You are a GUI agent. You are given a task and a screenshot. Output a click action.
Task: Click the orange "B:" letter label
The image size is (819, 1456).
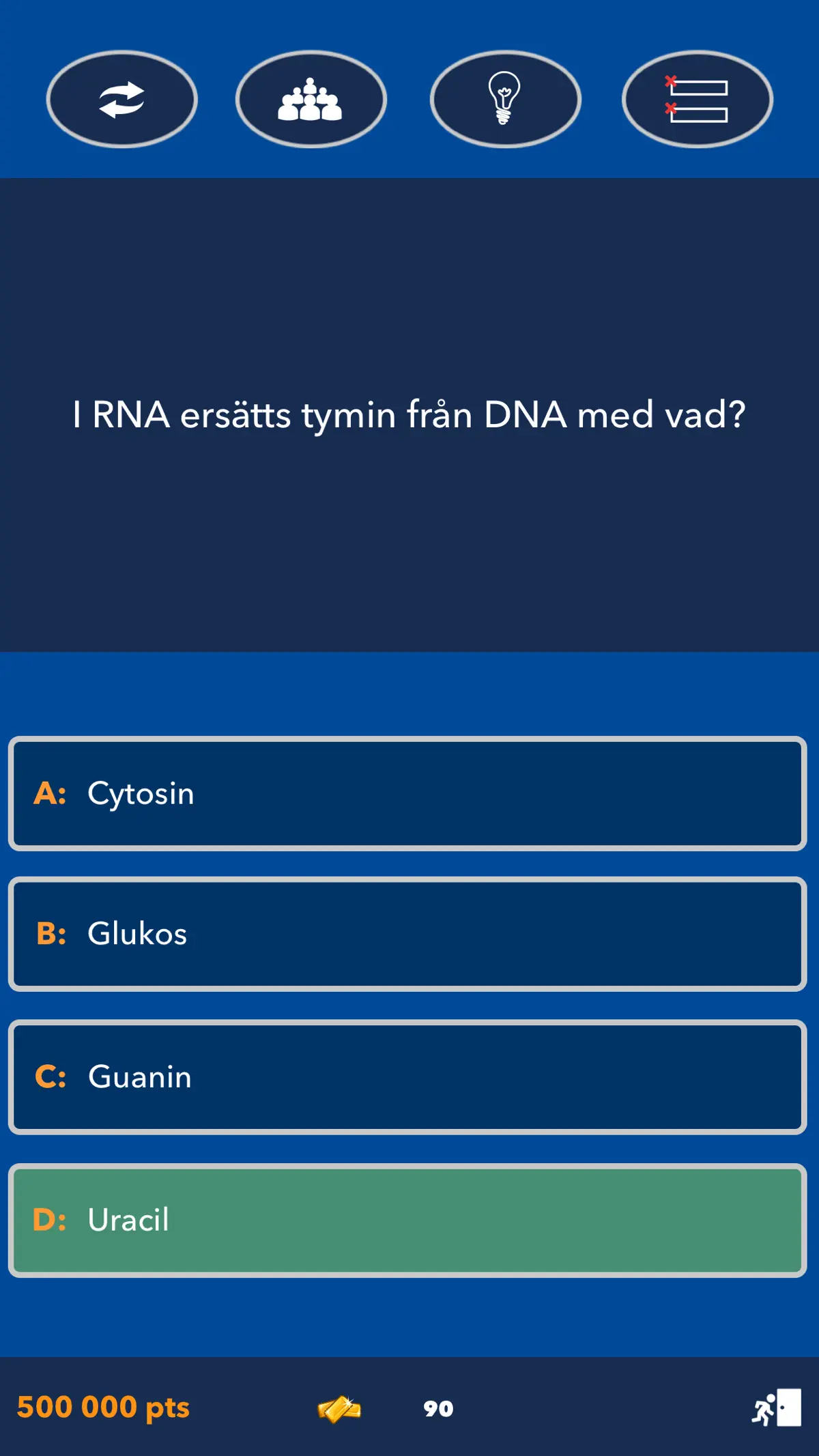point(51,934)
